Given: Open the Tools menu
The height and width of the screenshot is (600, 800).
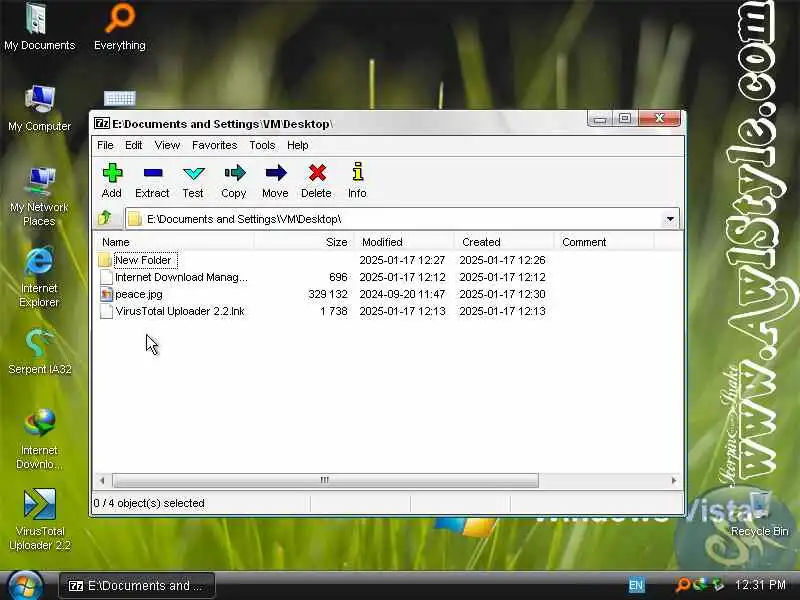Looking at the screenshot, I should pyautogui.click(x=262, y=145).
